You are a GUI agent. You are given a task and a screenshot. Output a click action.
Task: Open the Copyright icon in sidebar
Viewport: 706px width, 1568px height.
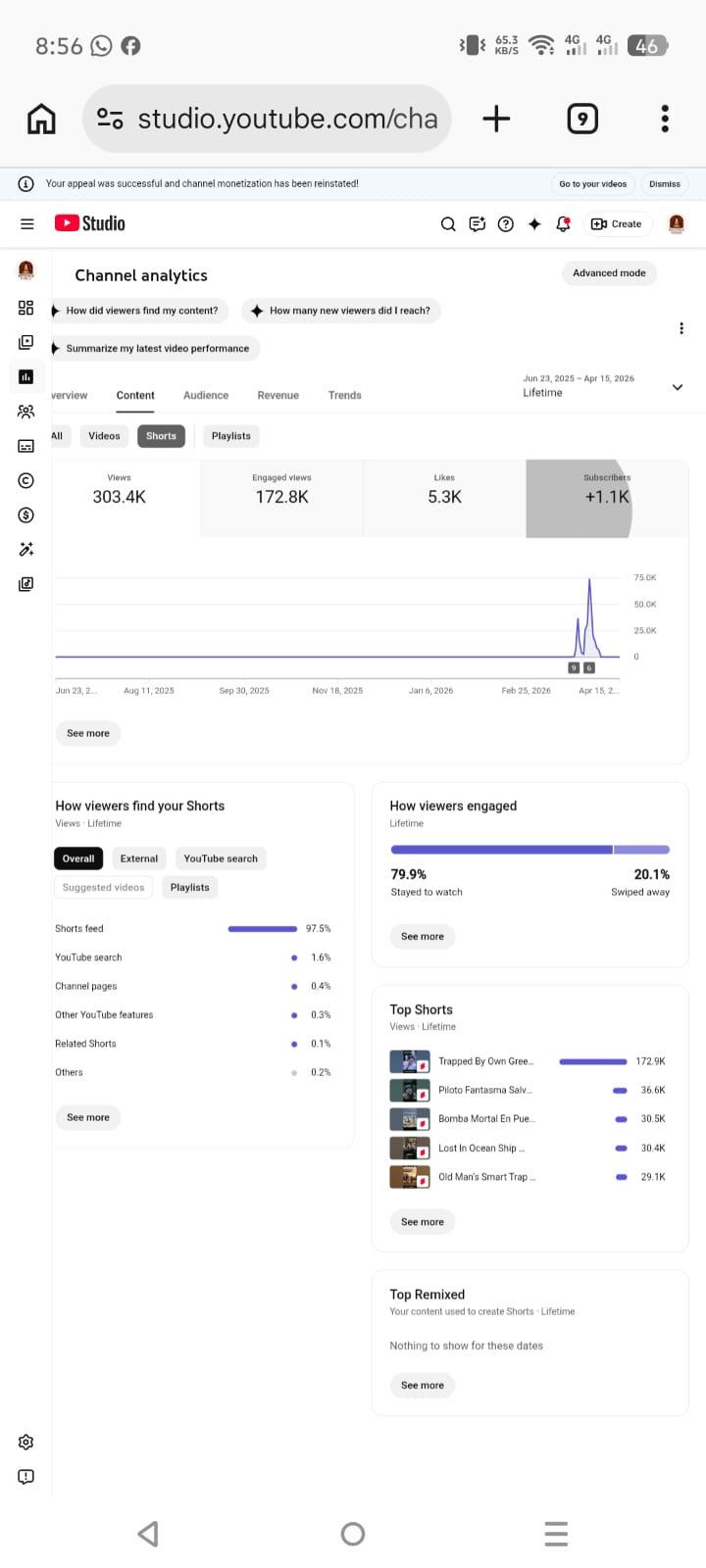coord(26,480)
